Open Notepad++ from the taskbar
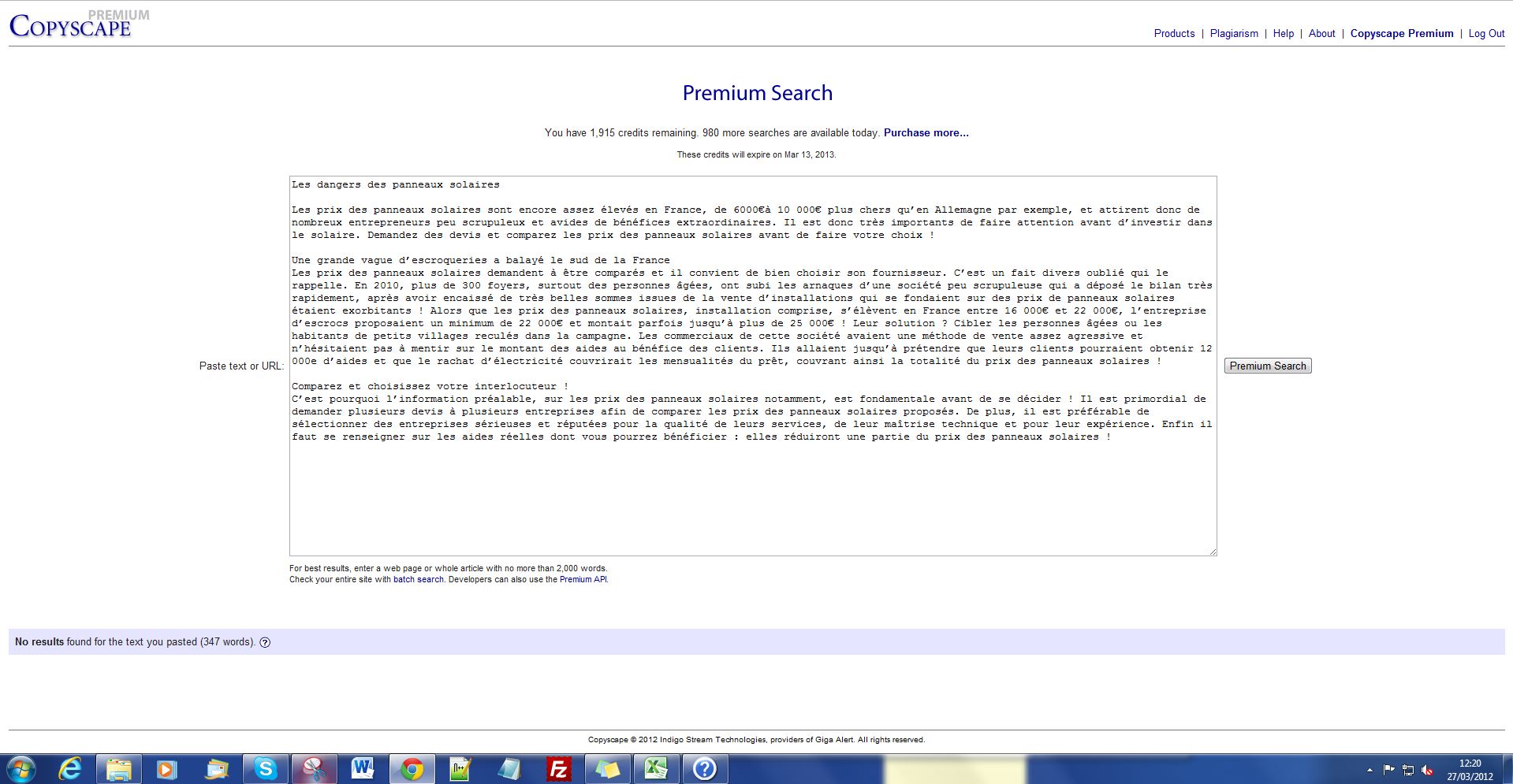 click(460, 768)
